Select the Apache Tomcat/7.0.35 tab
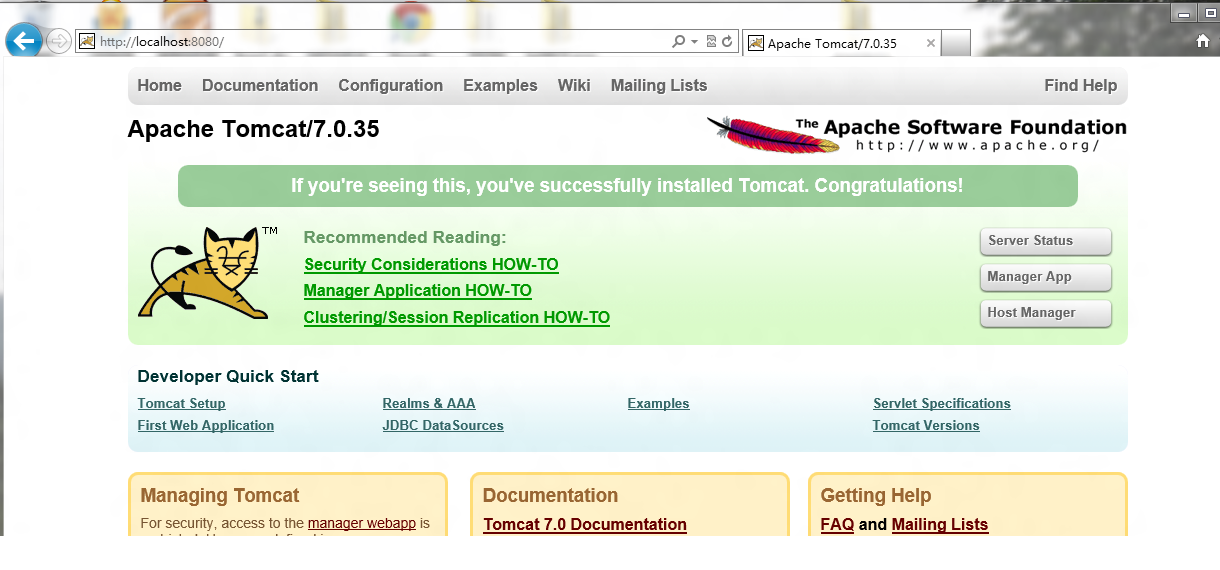1220x570 pixels. pos(841,43)
